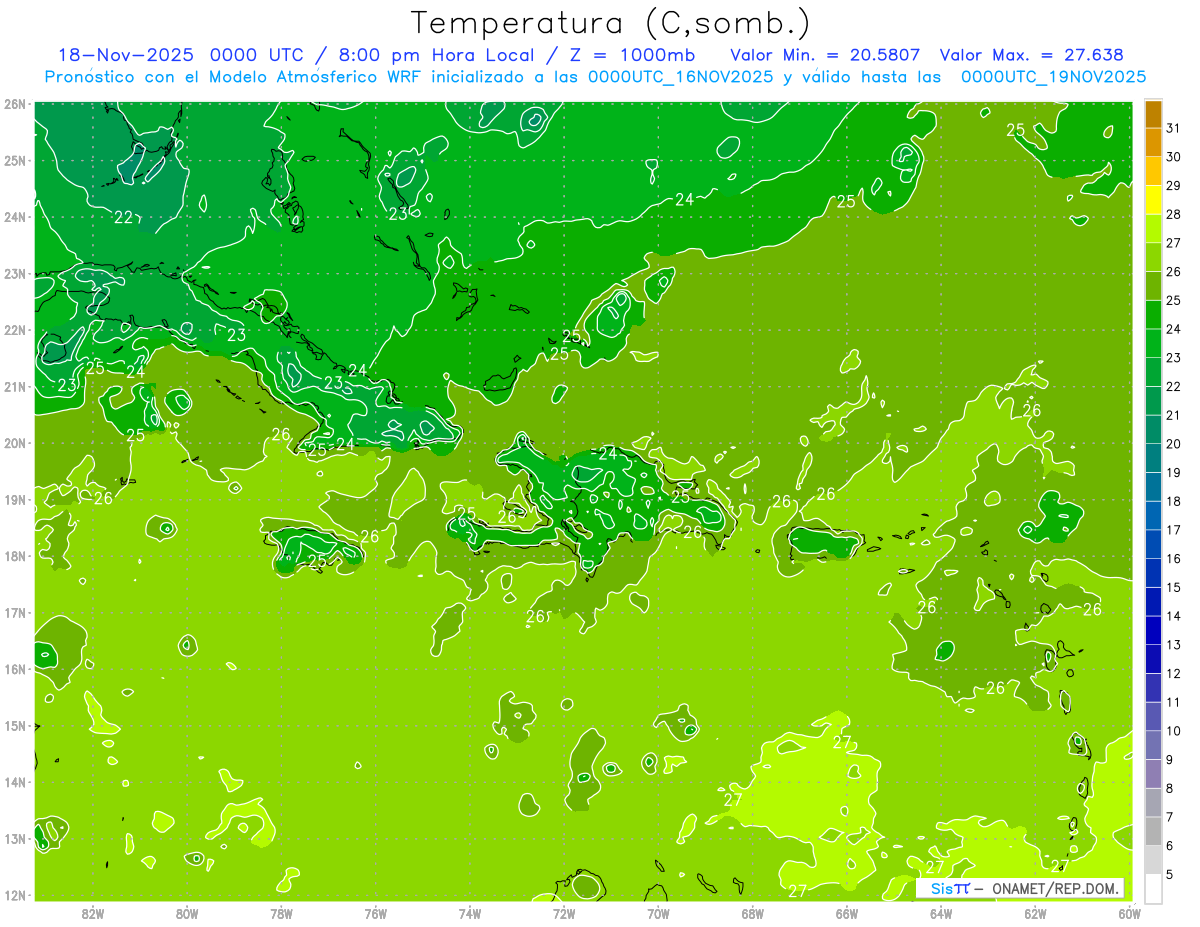Click the color scale label 29
The width and height of the screenshot is (1200, 927).
[x=1174, y=185]
